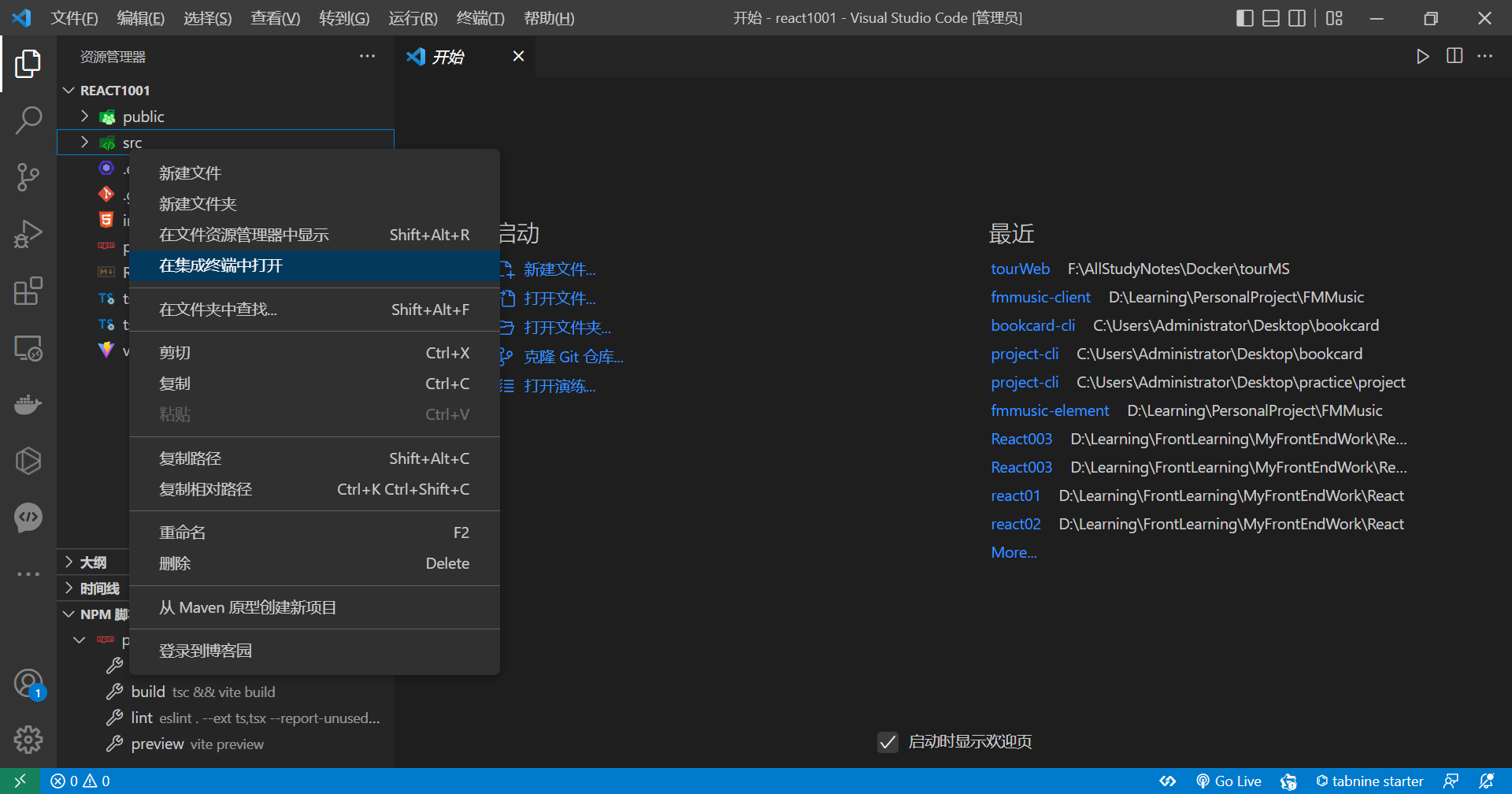1512x794 pixels.
Task: Start Go Live server from status bar
Action: tap(1229, 781)
